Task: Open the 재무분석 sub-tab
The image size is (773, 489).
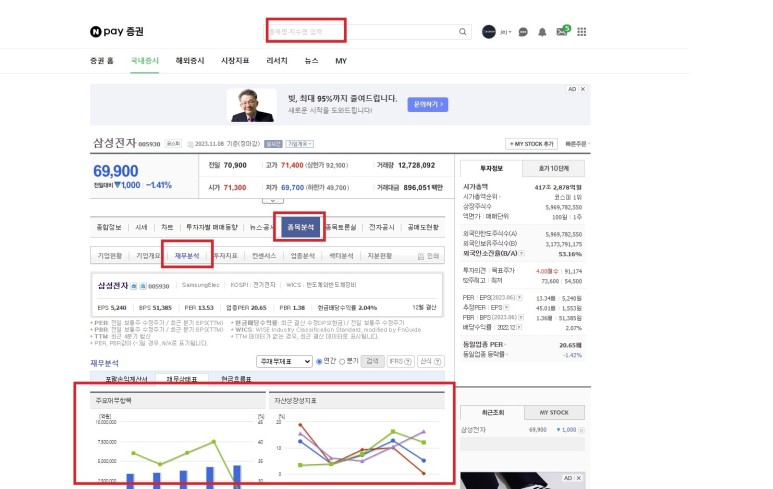Action: pos(187,256)
